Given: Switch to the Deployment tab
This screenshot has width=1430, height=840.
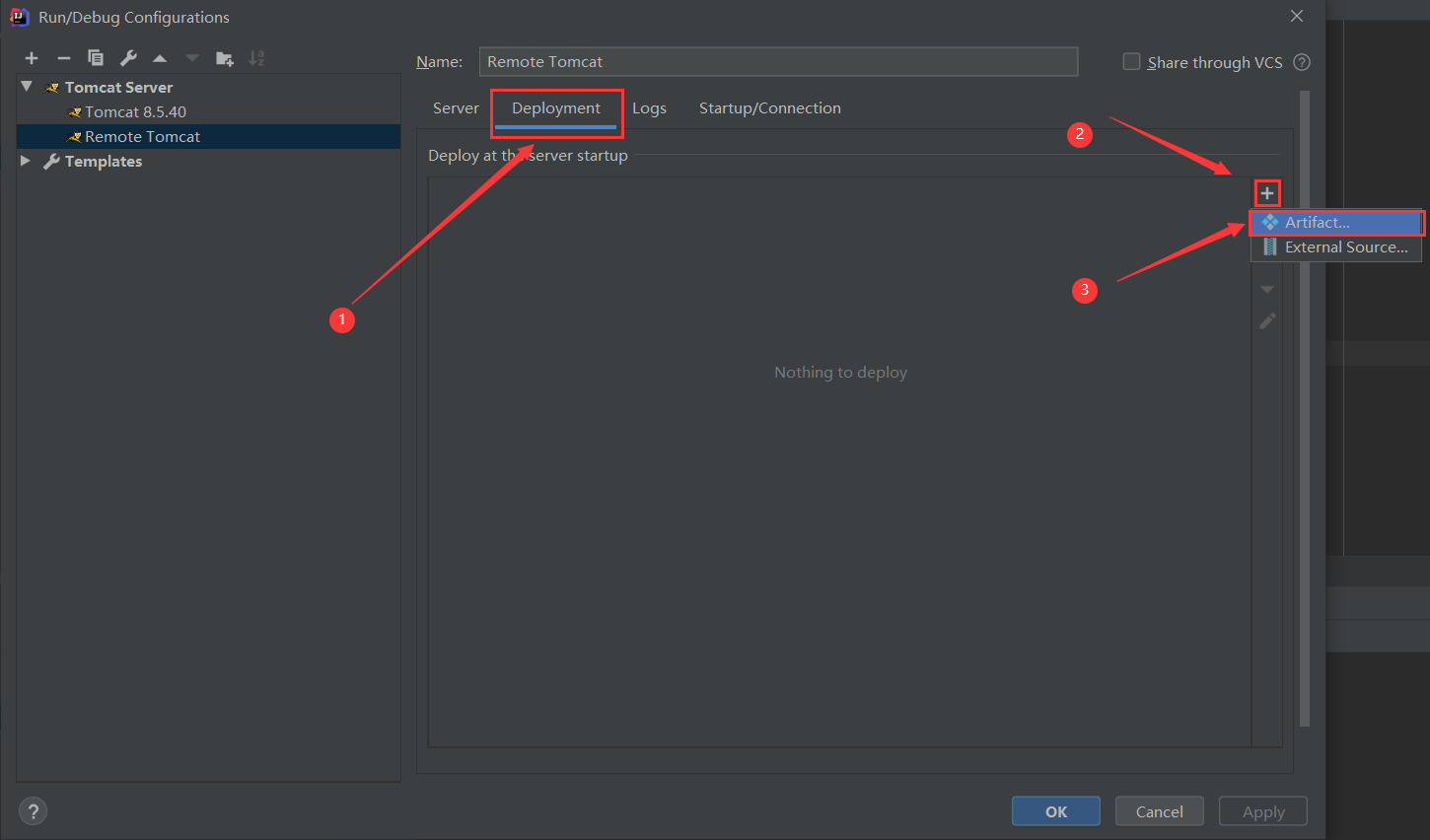Looking at the screenshot, I should [556, 108].
